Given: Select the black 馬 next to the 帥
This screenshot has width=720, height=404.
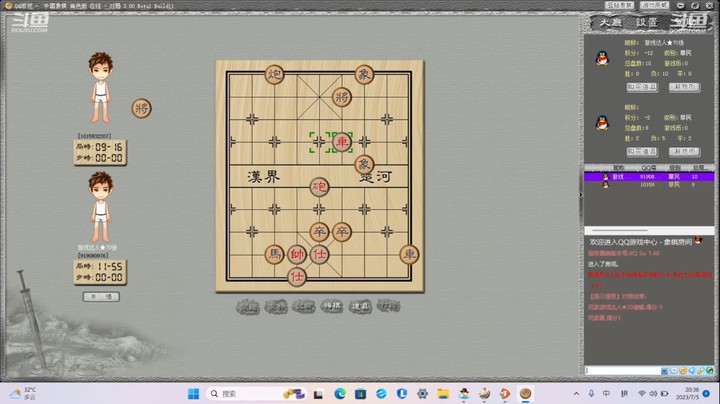Looking at the screenshot, I should tap(274, 254).
